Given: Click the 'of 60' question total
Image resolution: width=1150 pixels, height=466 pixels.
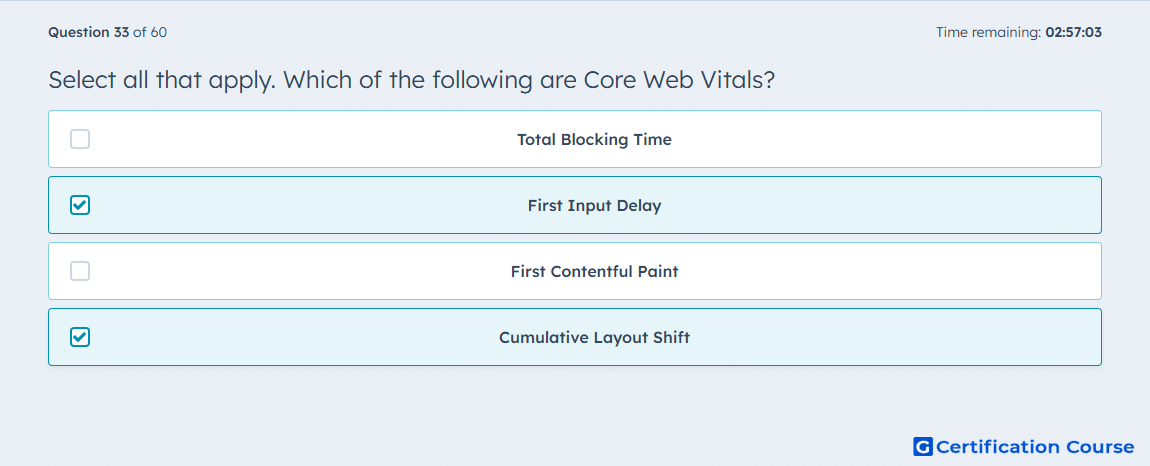Looking at the screenshot, I should coord(150,32).
